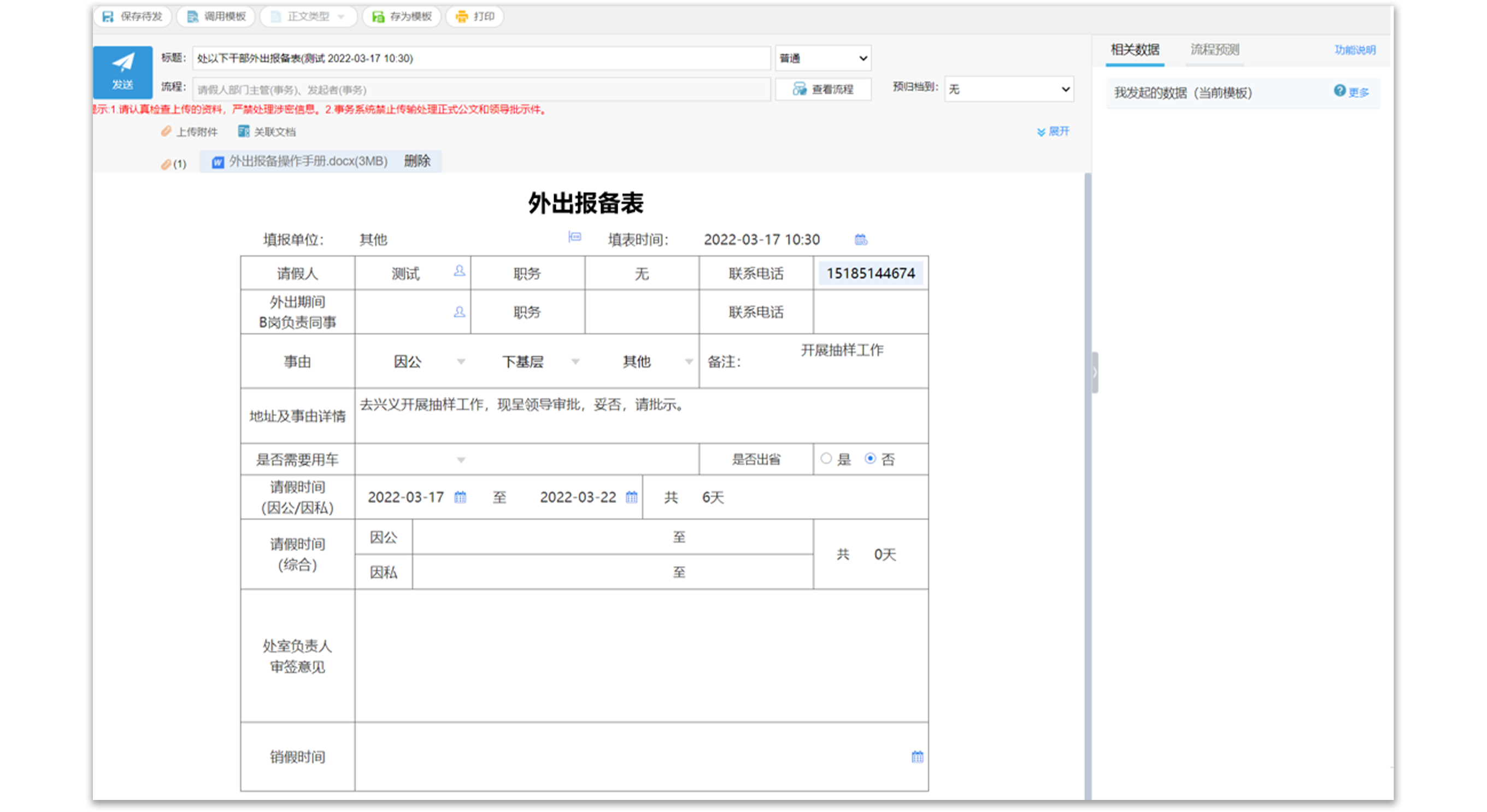The height and width of the screenshot is (812, 1487).
Task: Switch to 流程预测 tab
Action: [1214, 50]
